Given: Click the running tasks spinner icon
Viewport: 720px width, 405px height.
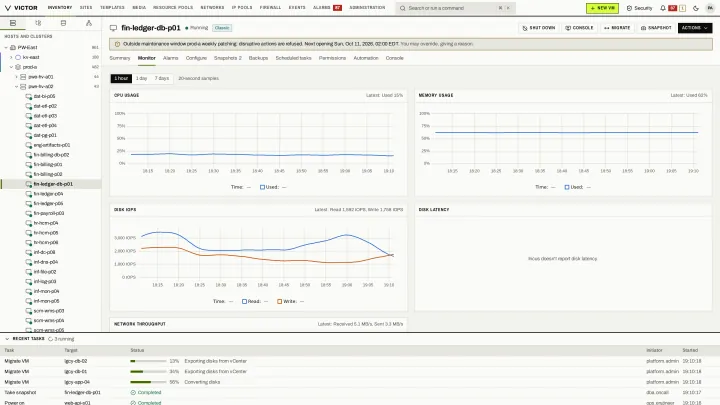Looking at the screenshot, I should click(51, 339).
